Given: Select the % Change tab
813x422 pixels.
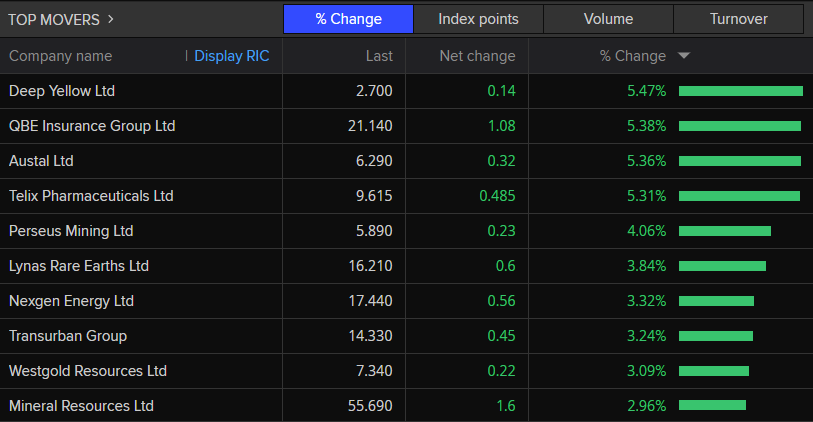Looking at the screenshot, I should pyautogui.click(x=347, y=19).
